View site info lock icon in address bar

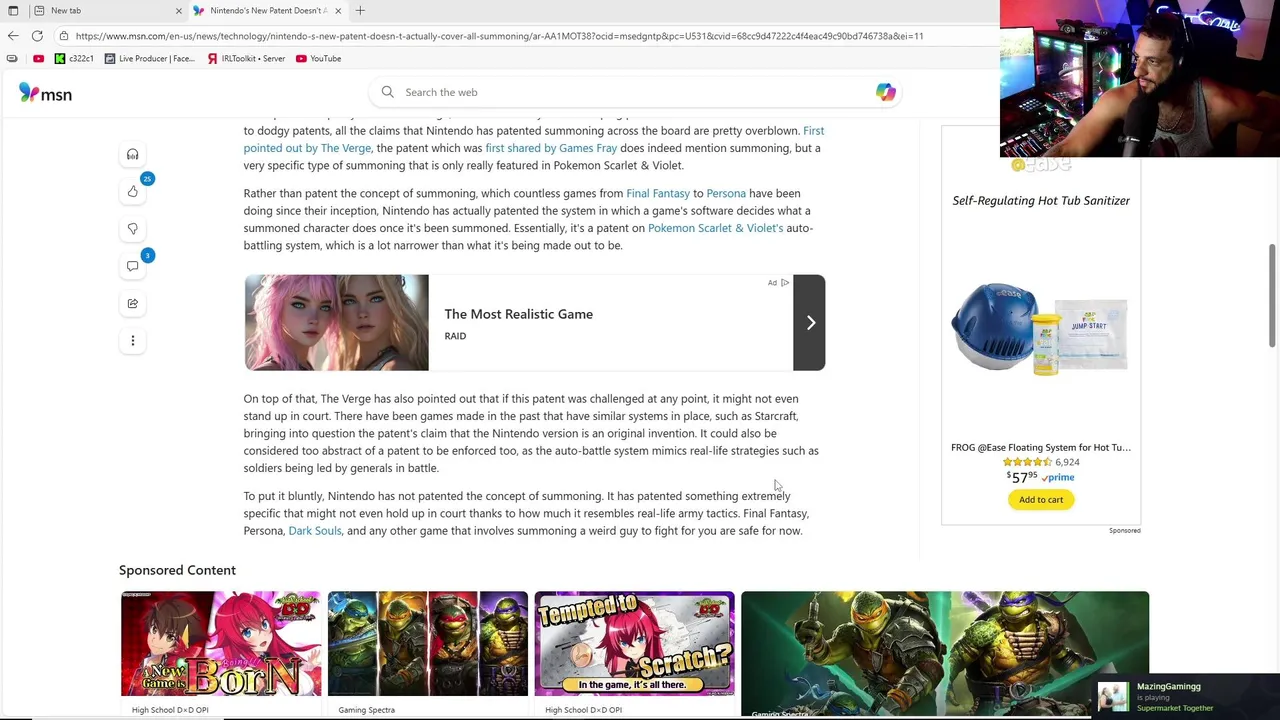63,36
